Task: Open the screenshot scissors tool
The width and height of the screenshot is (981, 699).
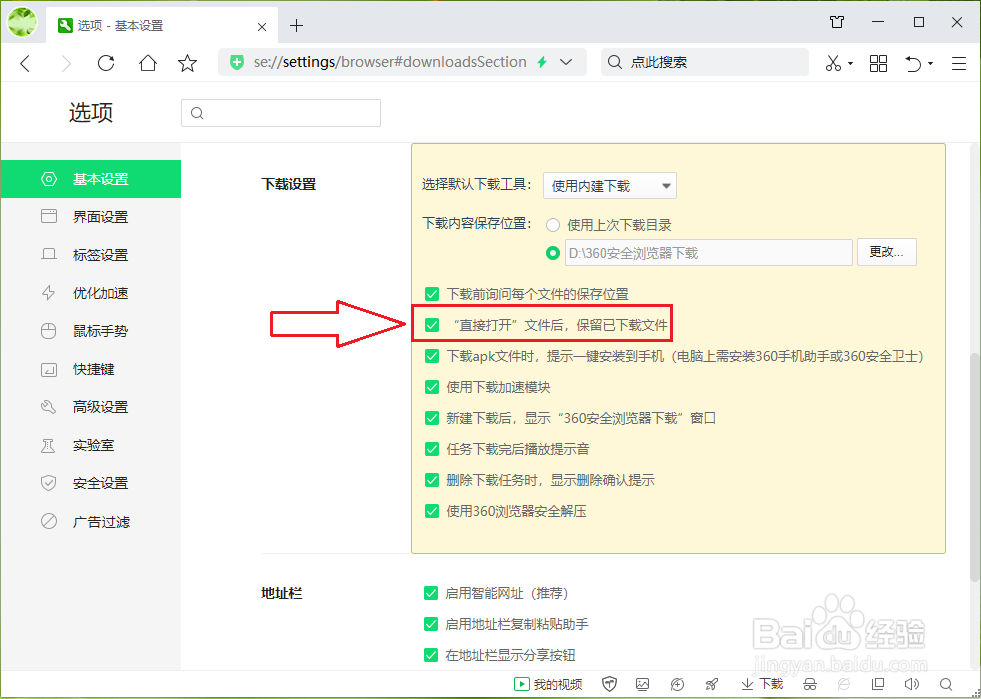Action: [x=834, y=62]
